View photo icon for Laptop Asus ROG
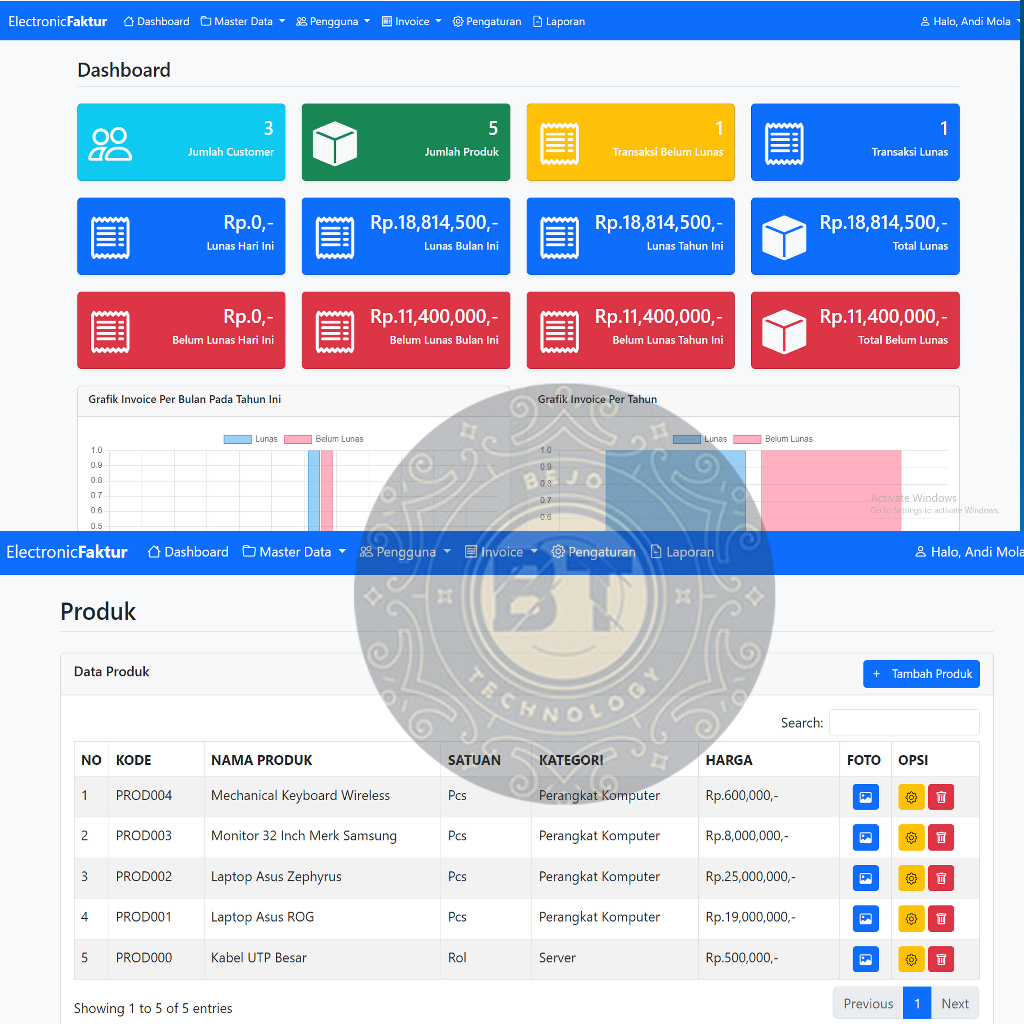This screenshot has height=1024, width=1024. point(865,918)
